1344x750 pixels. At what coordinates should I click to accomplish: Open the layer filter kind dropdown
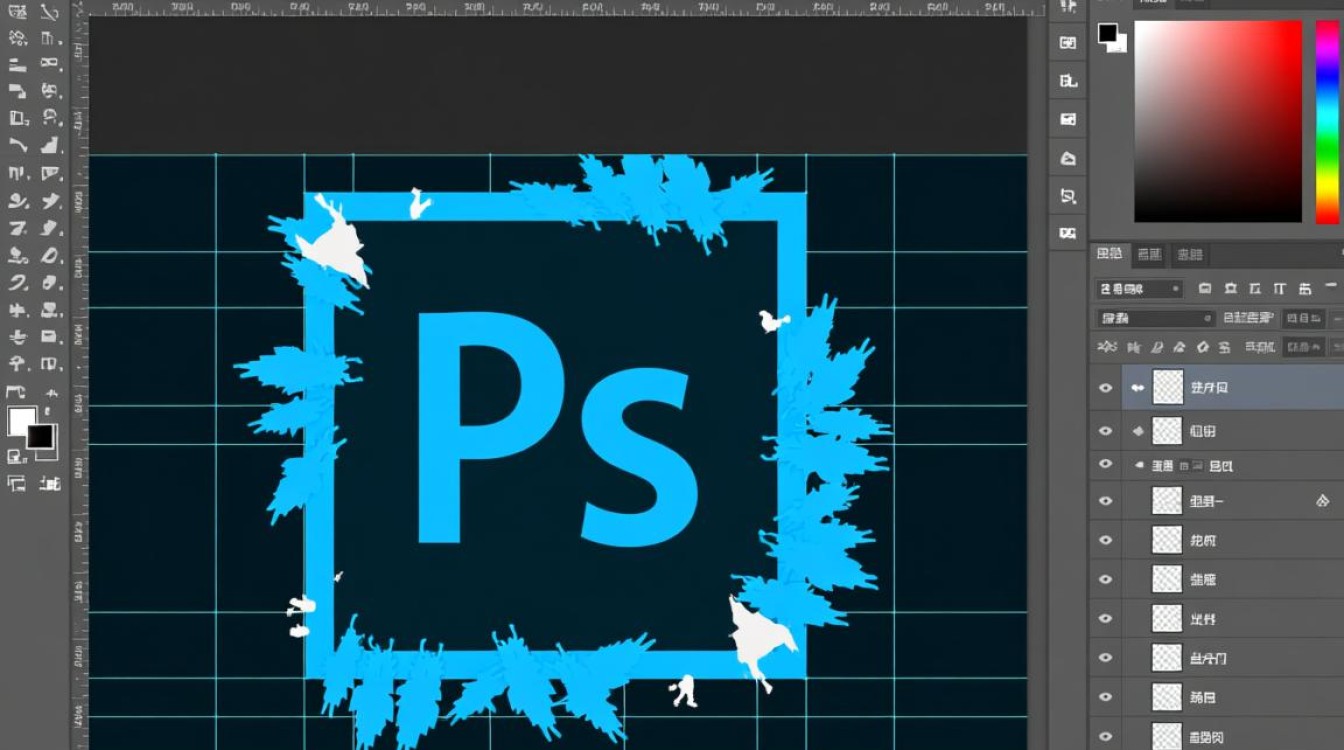pos(1140,289)
